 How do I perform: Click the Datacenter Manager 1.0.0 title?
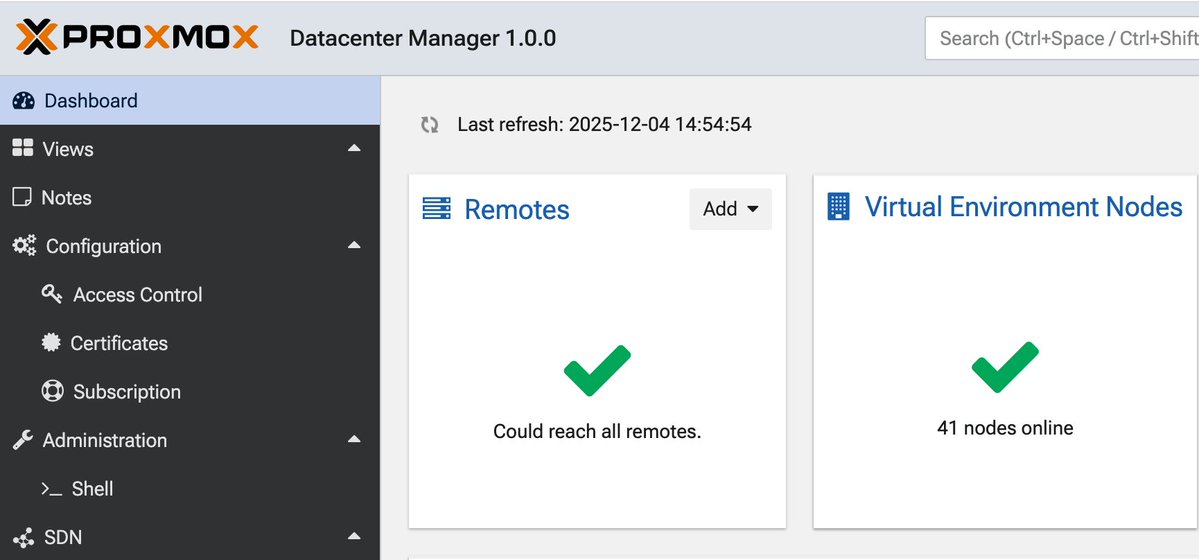click(x=423, y=38)
